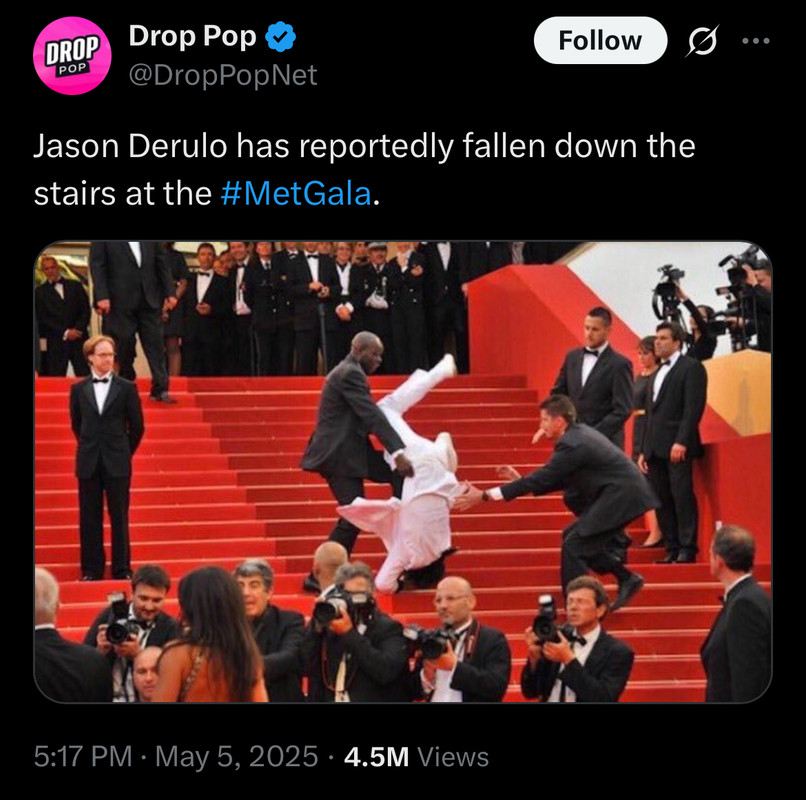Open the Drop Pop display name link
The image size is (806, 800).
tap(192, 37)
